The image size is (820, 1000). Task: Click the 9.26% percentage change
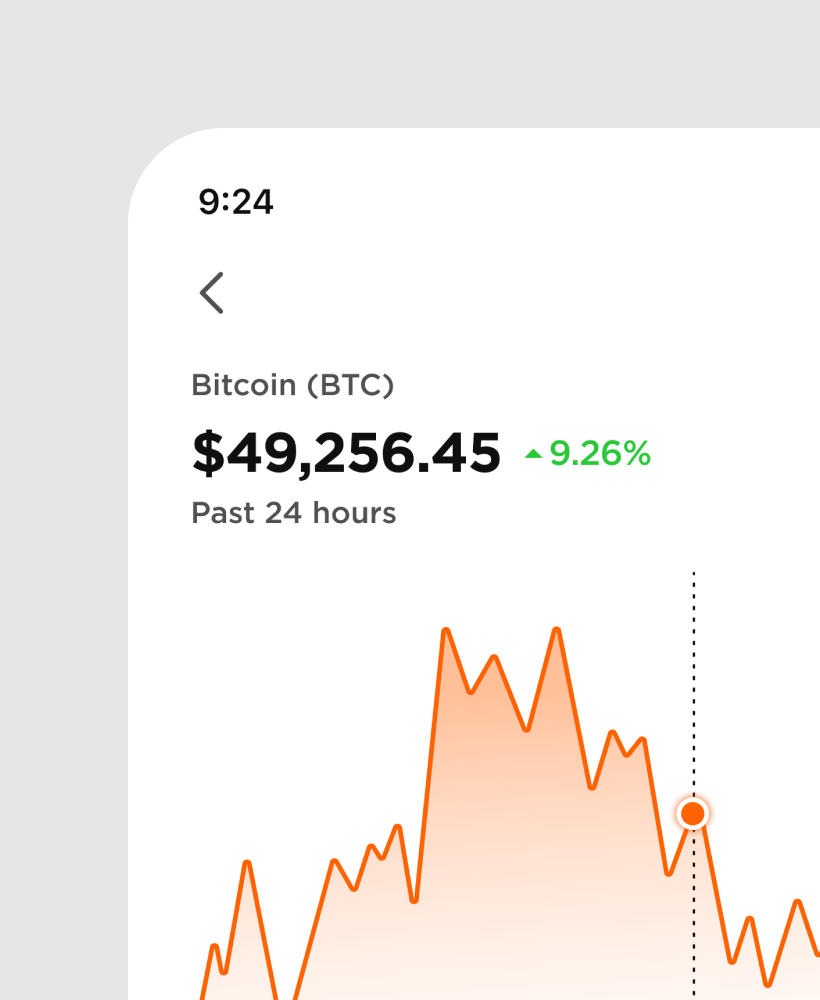[598, 453]
